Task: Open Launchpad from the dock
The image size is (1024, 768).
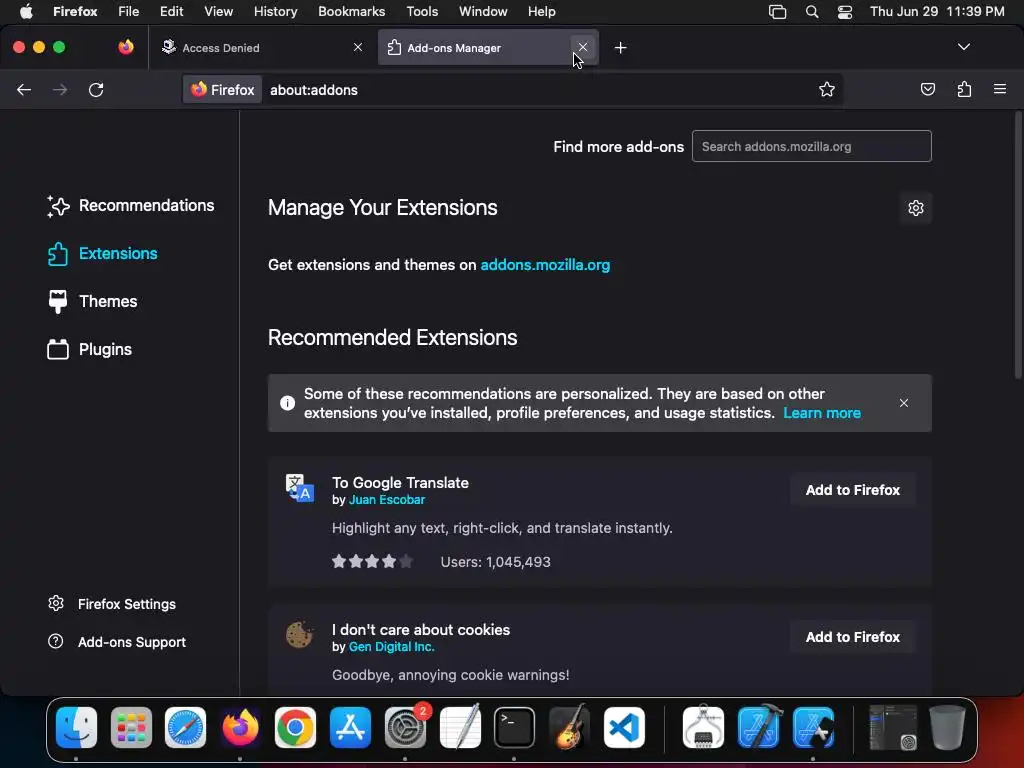Action: point(131,727)
